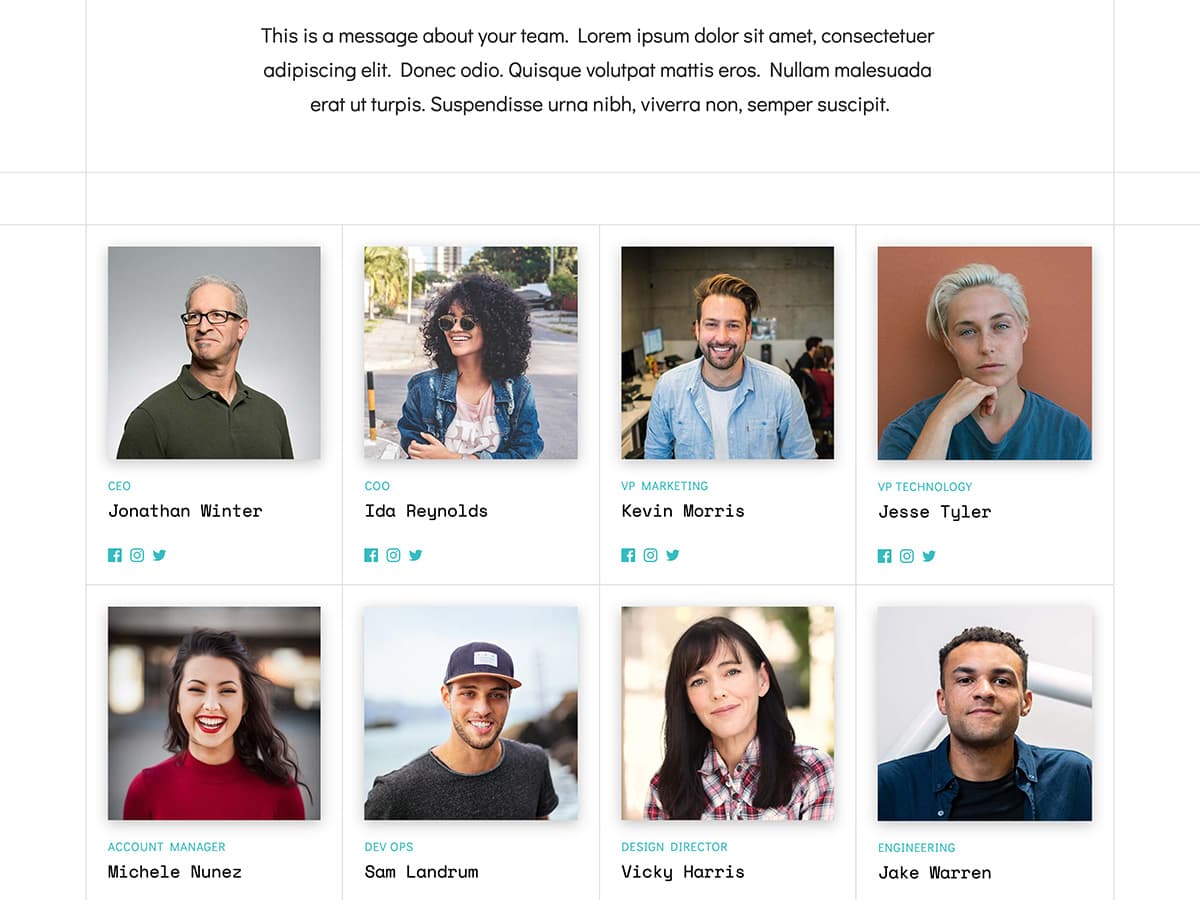Click Ida Reynolds' Twitter icon
The image size is (1200, 900).
click(x=416, y=554)
